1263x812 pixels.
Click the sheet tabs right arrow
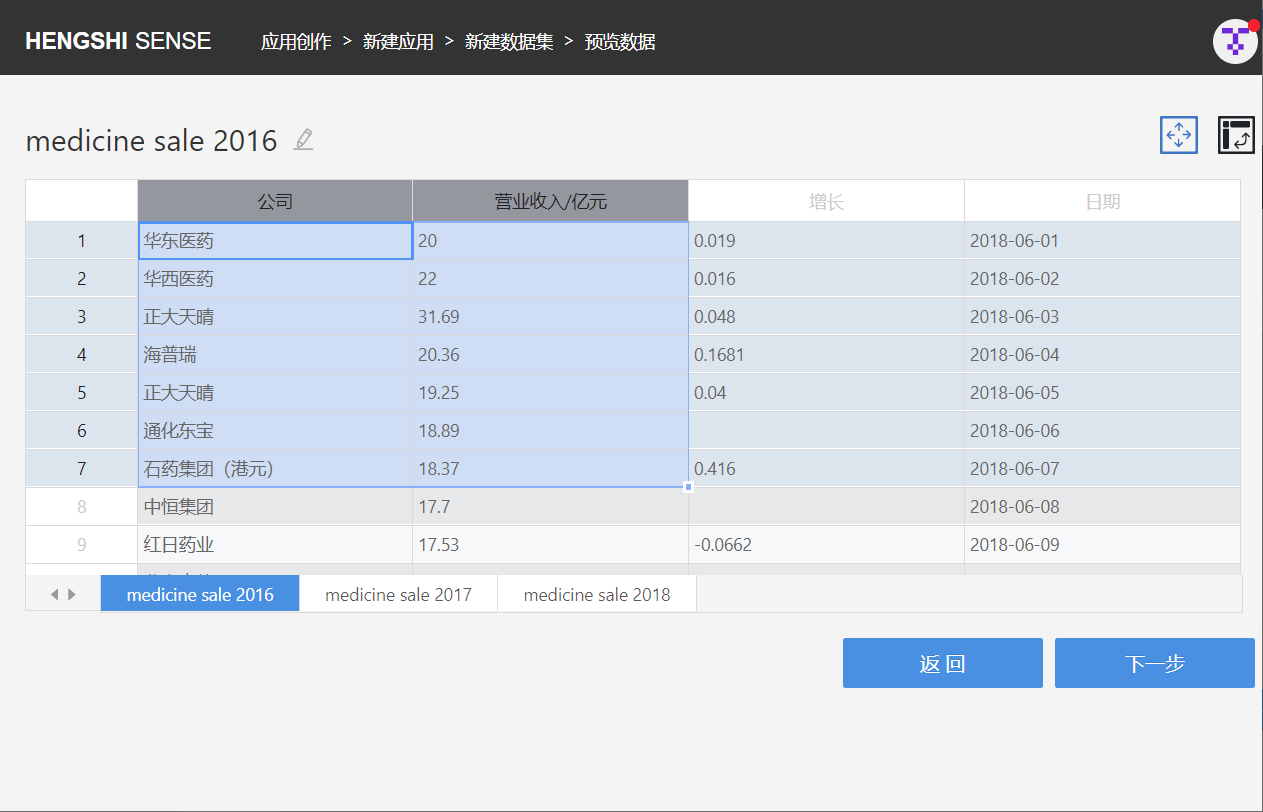point(72,594)
